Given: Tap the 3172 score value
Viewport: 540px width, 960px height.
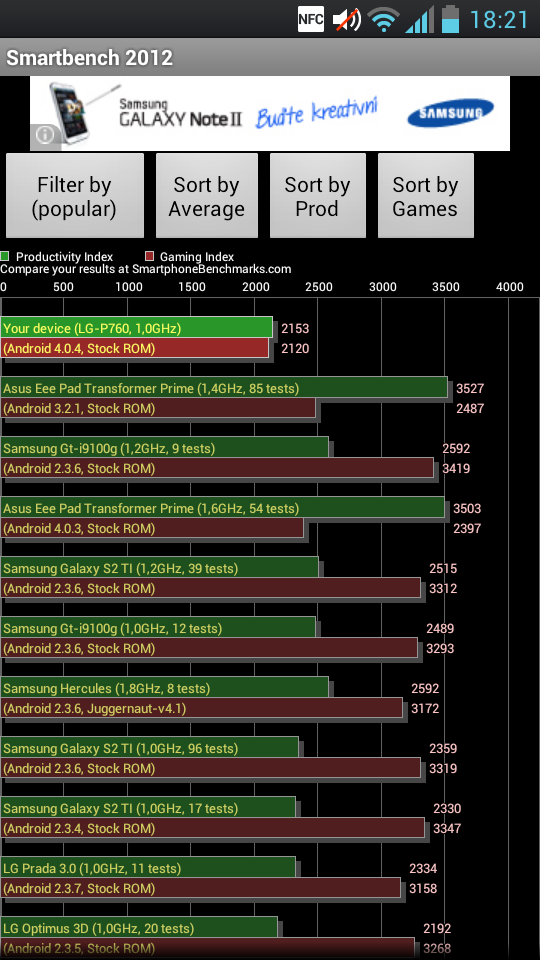Looking at the screenshot, I should (x=426, y=708).
